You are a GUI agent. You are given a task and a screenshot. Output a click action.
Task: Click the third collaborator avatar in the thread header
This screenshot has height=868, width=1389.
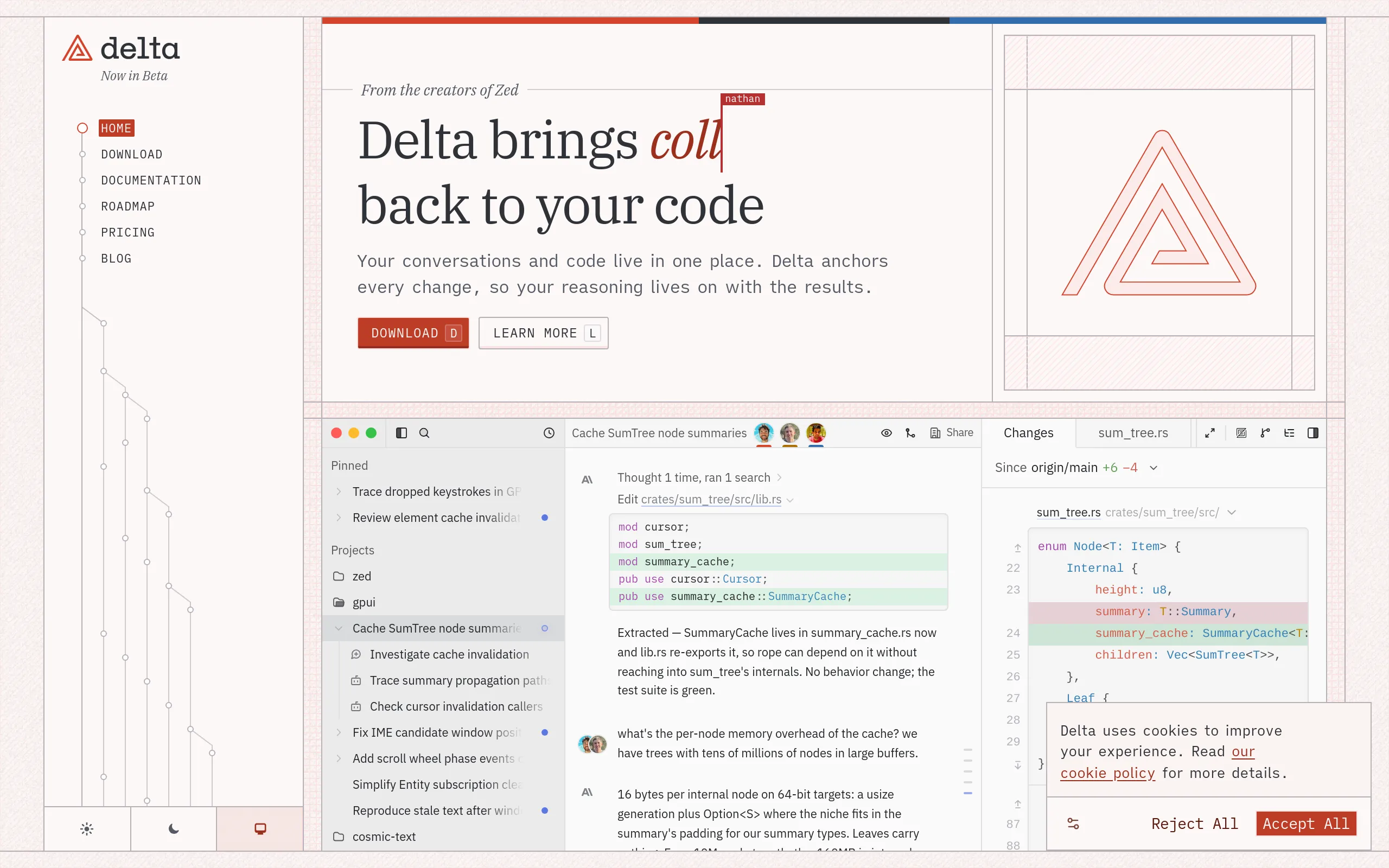pos(815,433)
